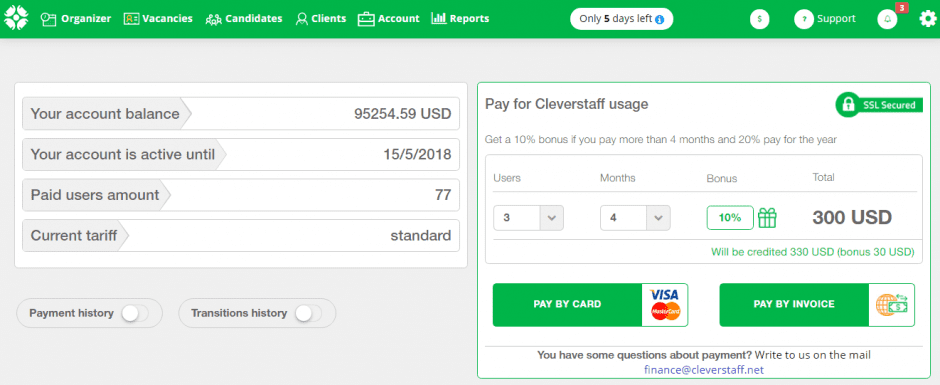Click the 'Only 5 days left' pill
The height and width of the screenshot is (385, 940).
(621, 19)
